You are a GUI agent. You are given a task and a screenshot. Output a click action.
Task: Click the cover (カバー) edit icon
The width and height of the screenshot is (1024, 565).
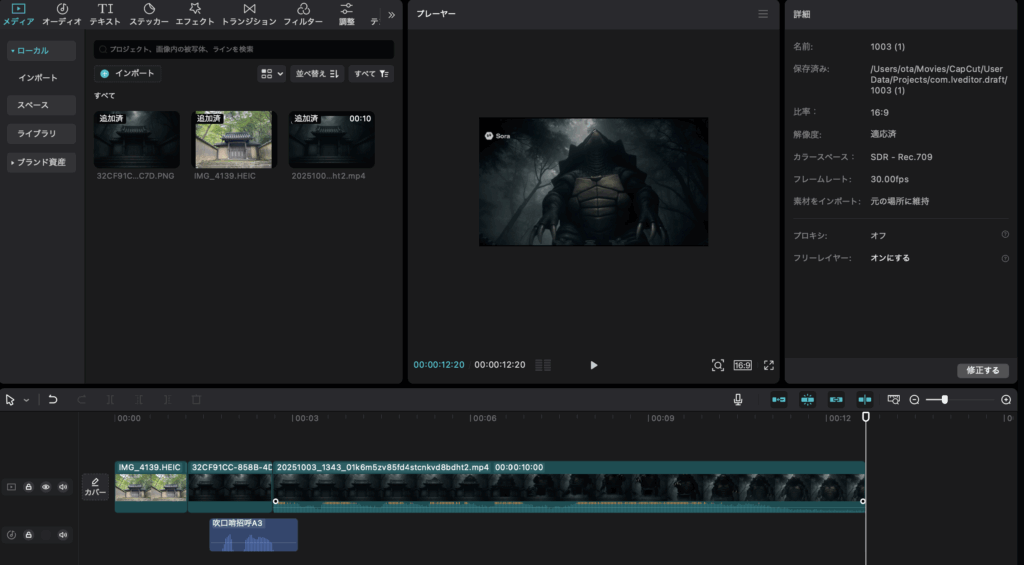tap(95, 487)
